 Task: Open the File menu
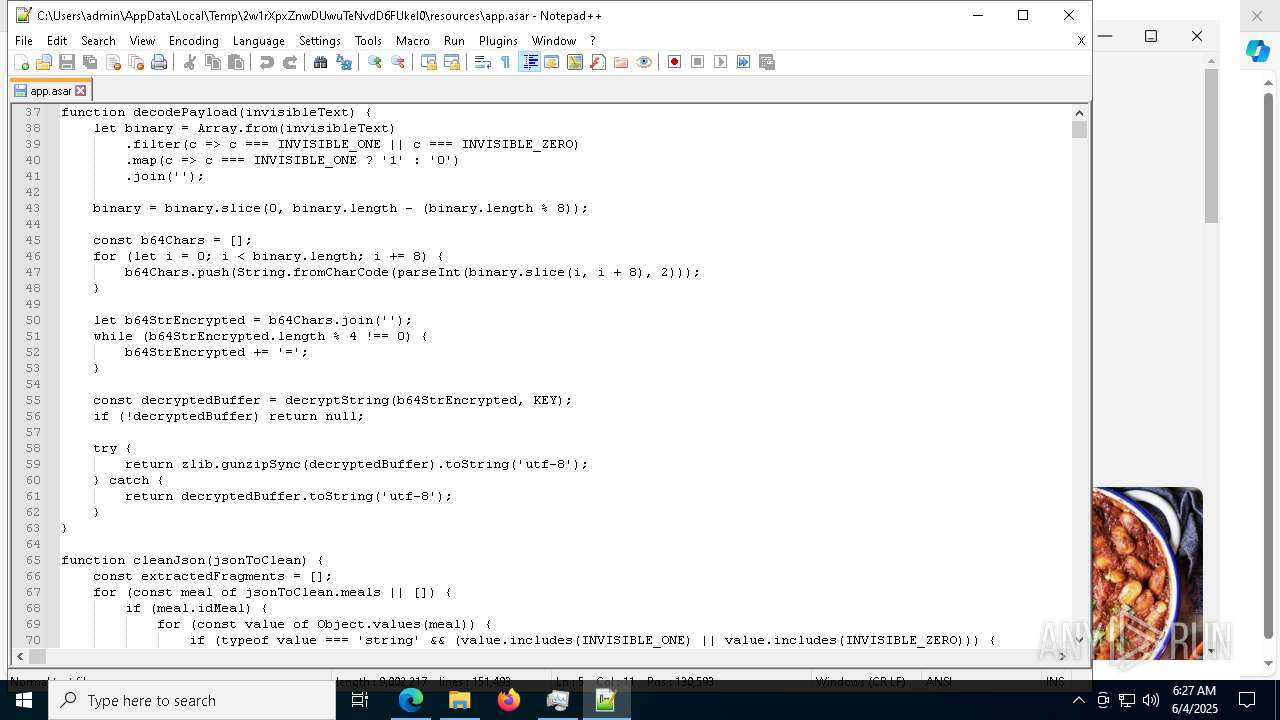click(24, 41)
